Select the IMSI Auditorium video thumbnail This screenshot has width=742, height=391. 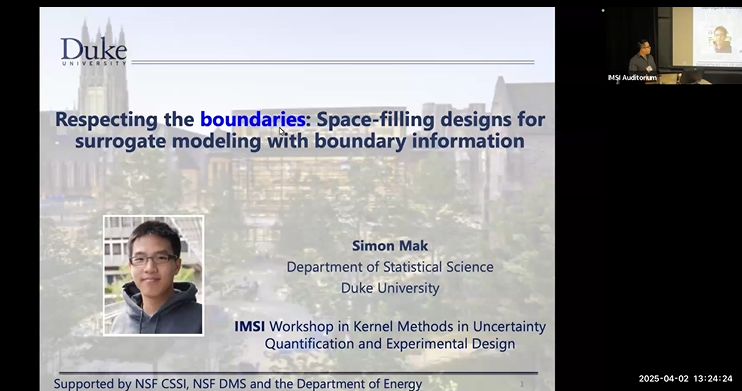click(673, 45)
